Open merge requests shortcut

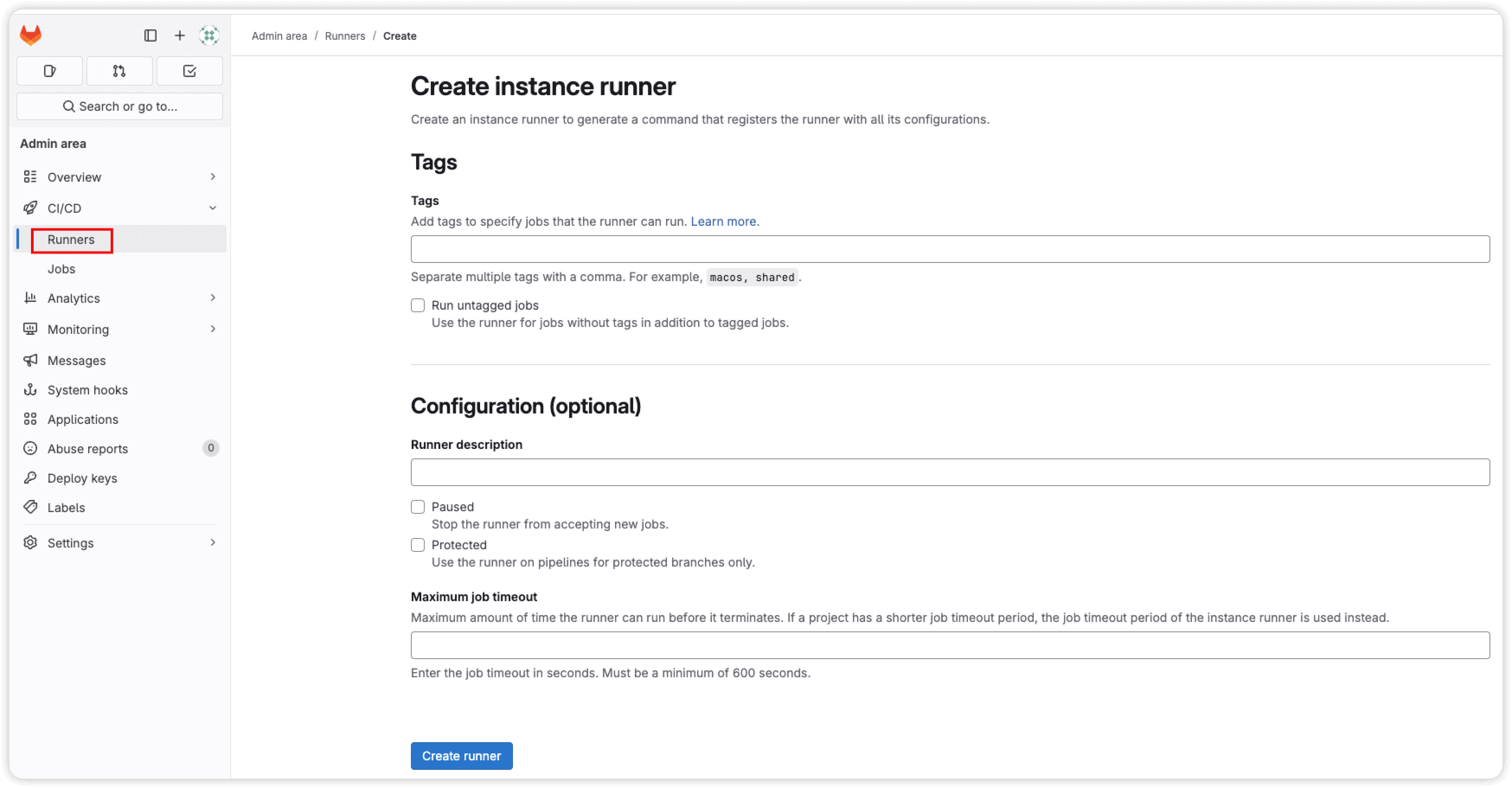[x=119, y=71]
